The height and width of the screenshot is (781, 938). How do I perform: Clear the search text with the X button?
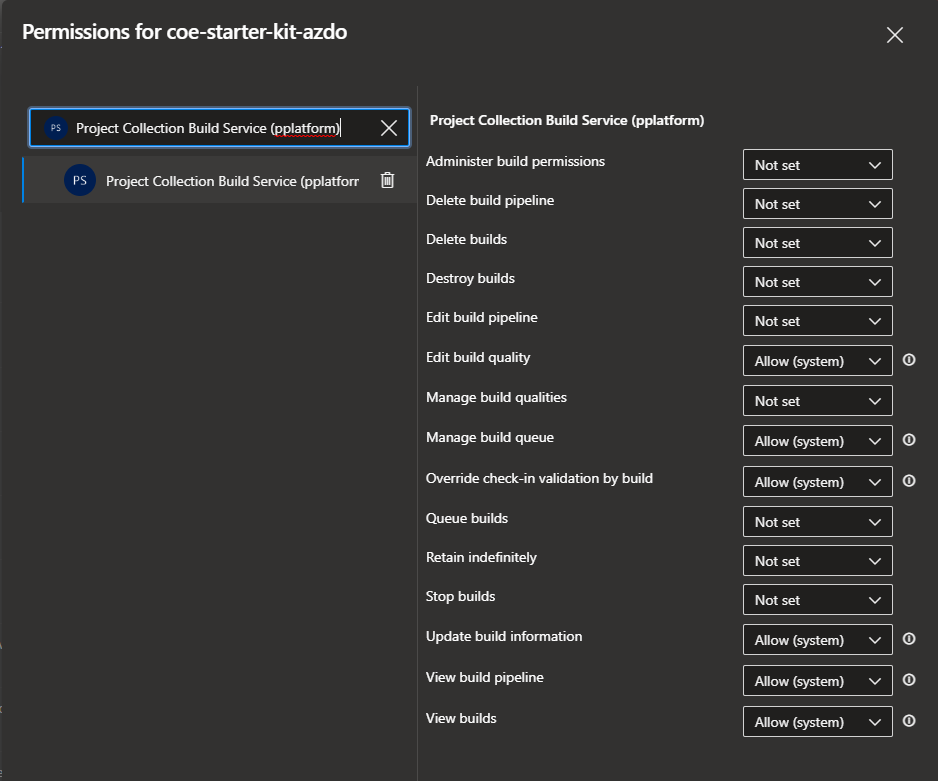pyautogui.click(x=388, y=127)
